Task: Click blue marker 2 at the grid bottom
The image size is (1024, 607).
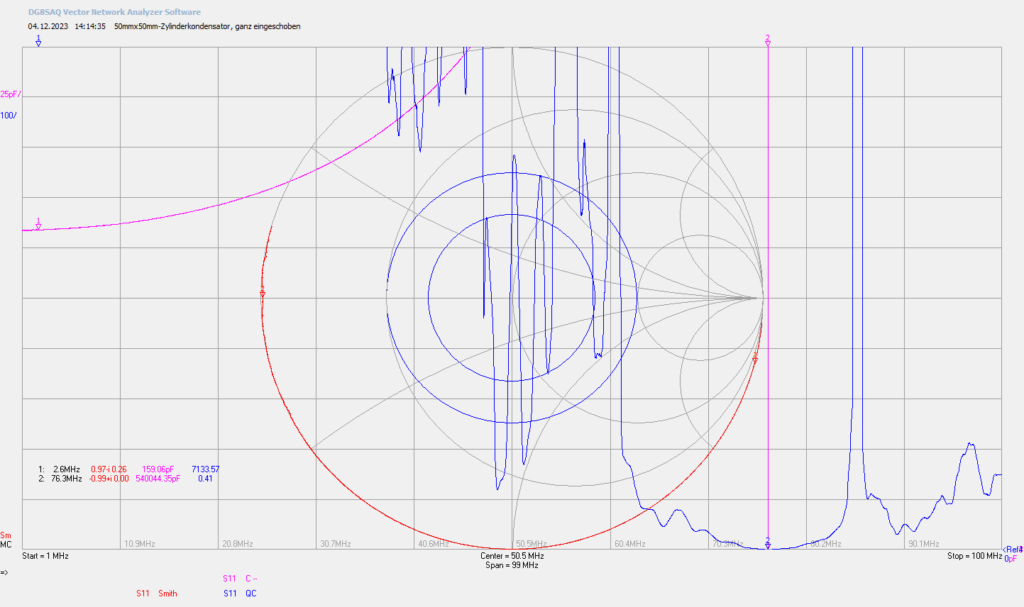Action: pyautogui.click(x=768, y=543)
